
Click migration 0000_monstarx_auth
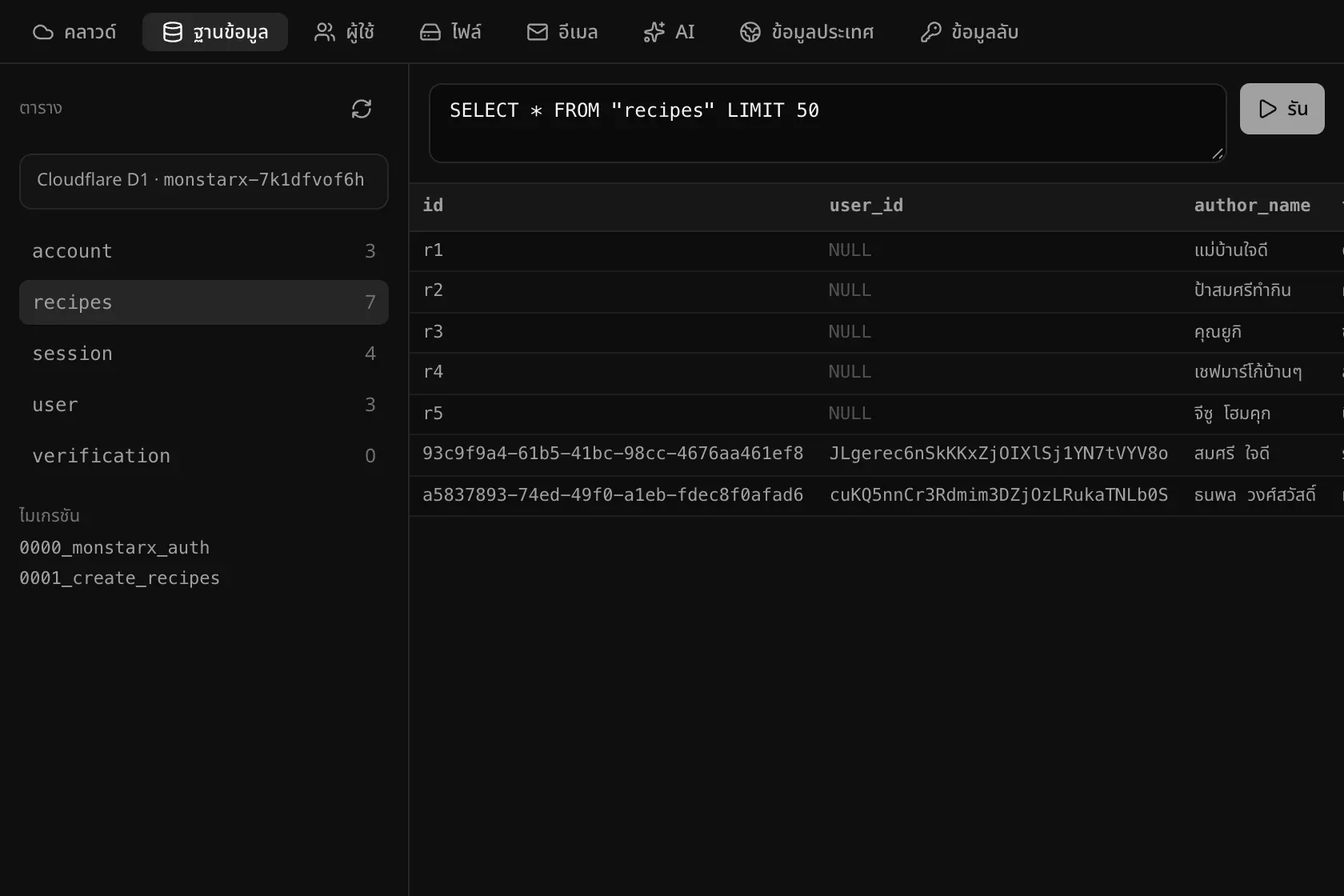114,548
